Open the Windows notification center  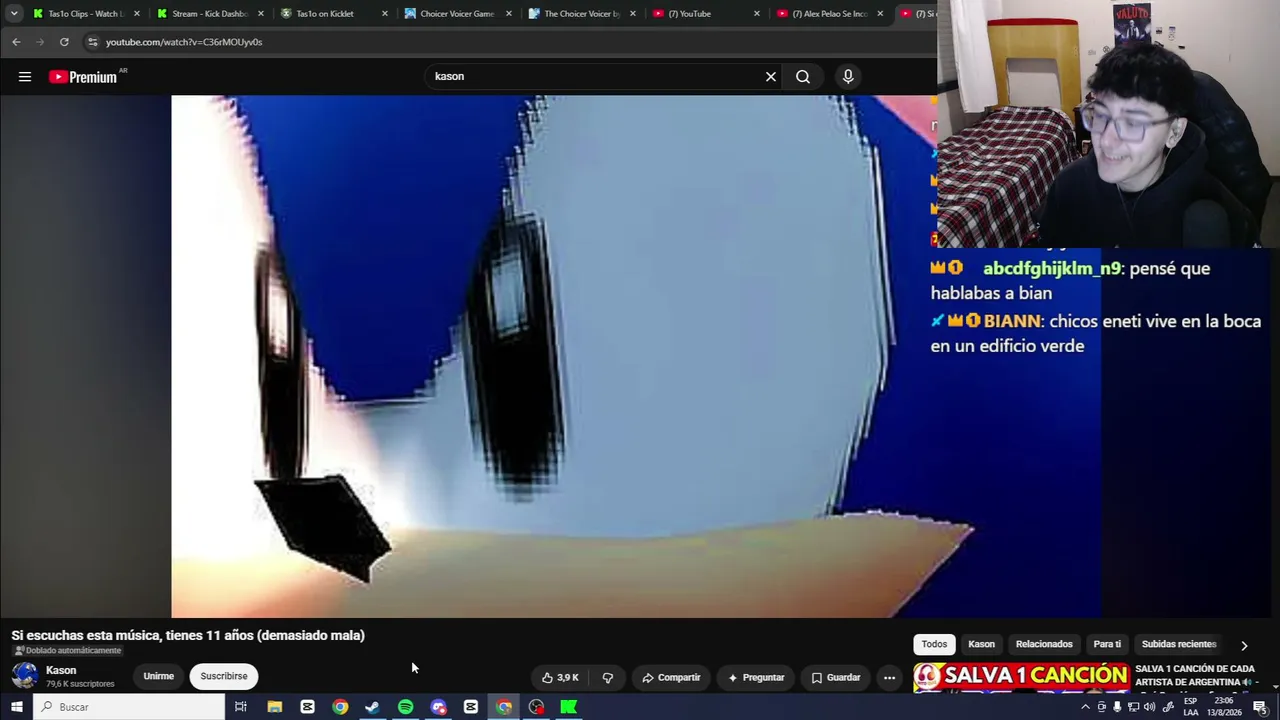pyautogui.click(x=1260, y=707)
